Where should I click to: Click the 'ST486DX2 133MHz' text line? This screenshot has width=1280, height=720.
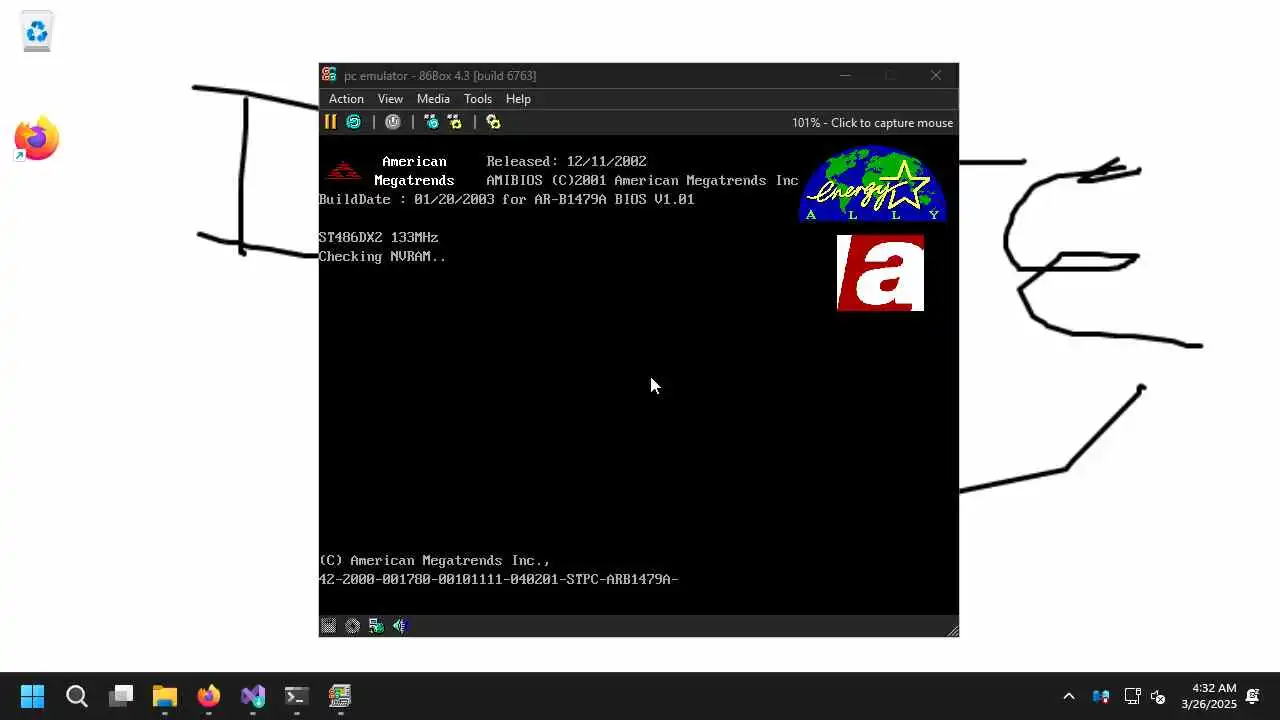coord(378,238)
